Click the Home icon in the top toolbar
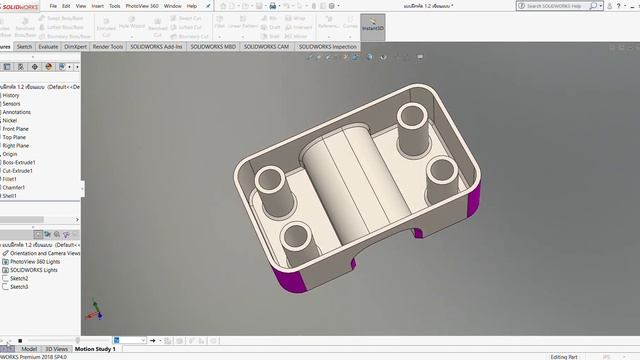The height and width of the screenshot is (360, 640). click(x=223, y=6)
